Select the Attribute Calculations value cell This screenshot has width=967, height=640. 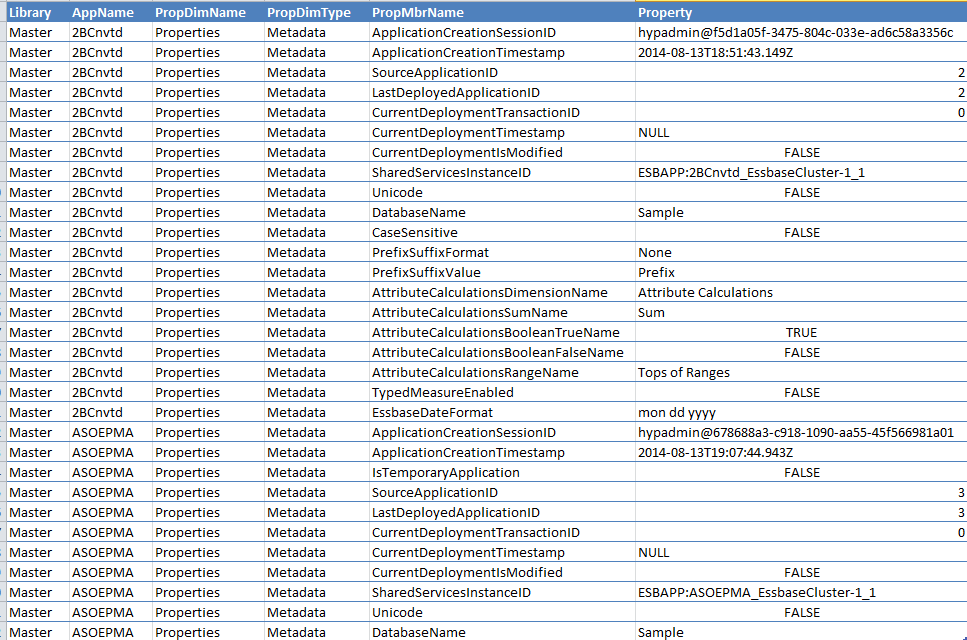[801, 293]
